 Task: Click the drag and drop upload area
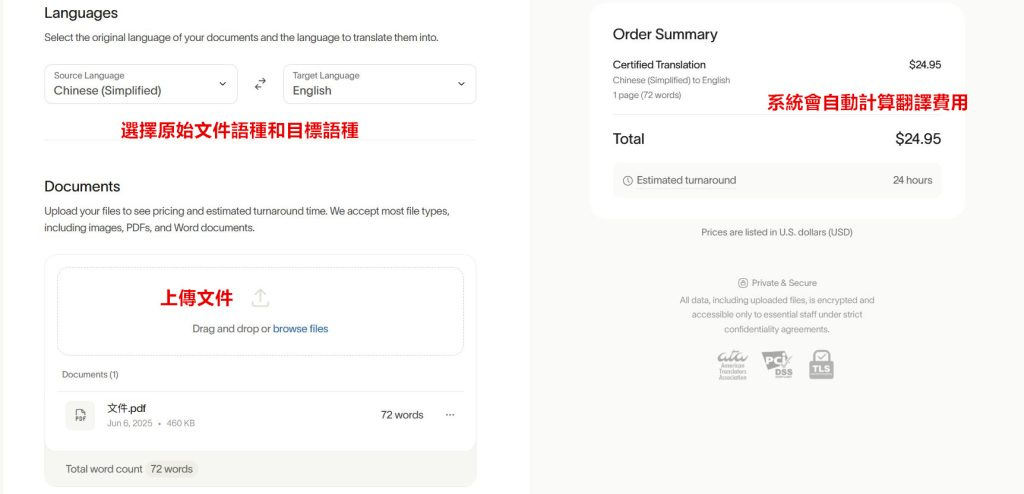260,311
